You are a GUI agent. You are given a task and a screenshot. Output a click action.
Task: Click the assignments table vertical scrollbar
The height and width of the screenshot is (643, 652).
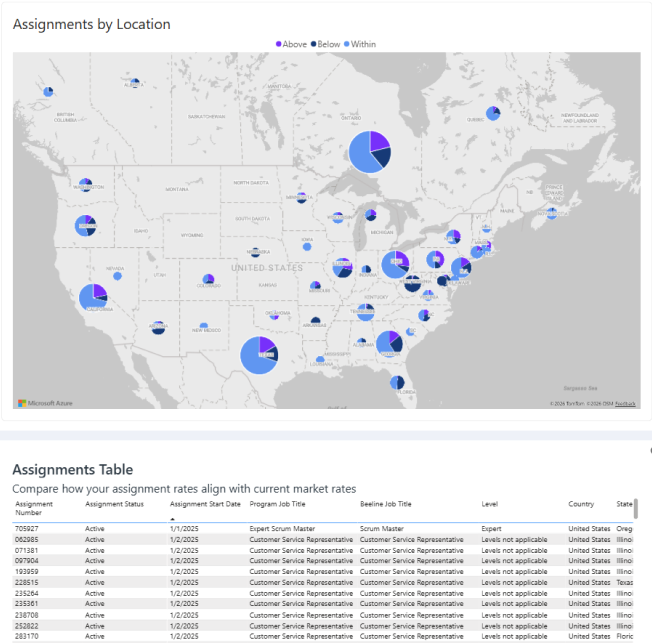click(636, 509)
